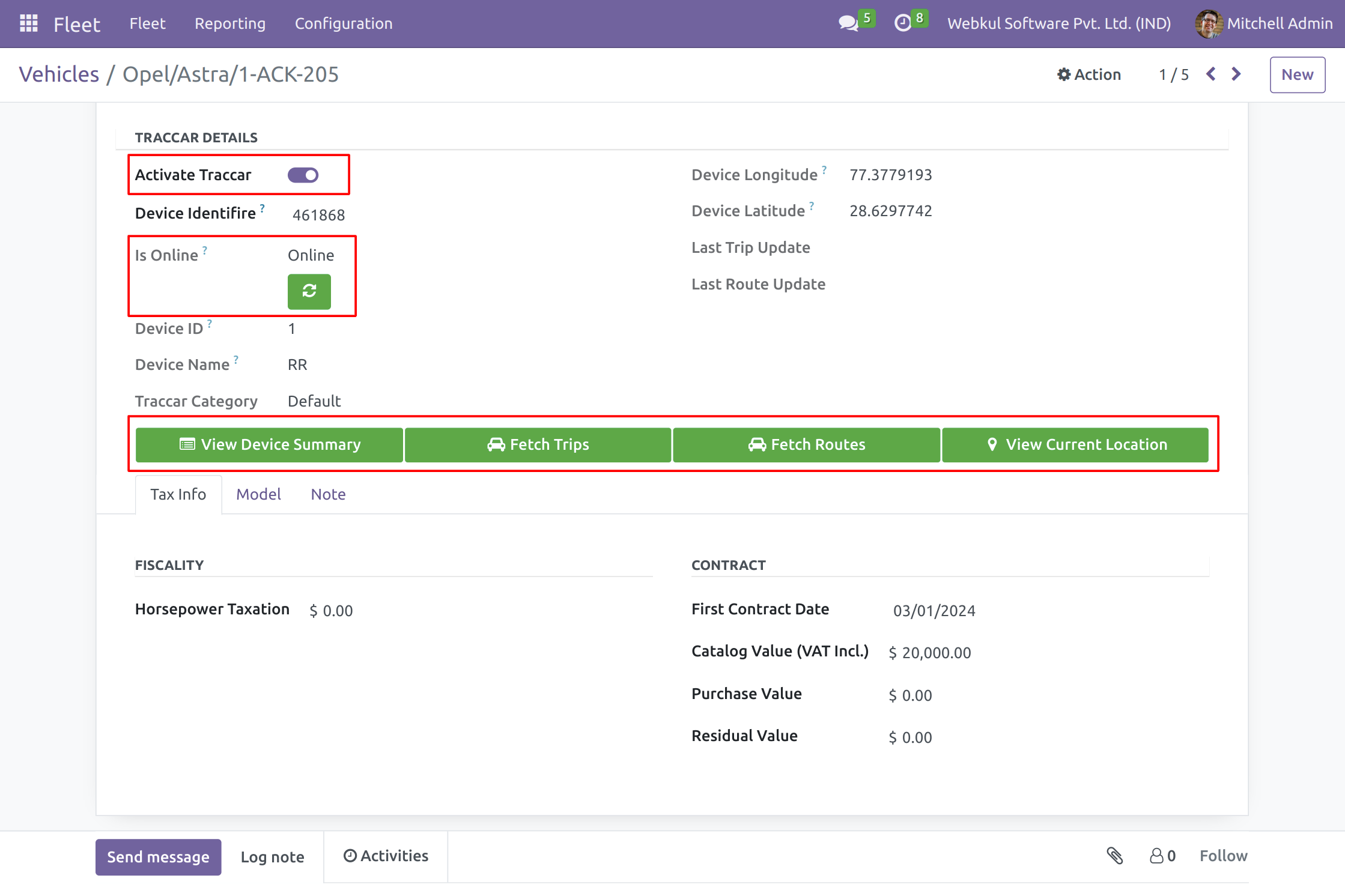This screenshot has height=896, width=1345.
Task: Click the Send message button
Action: click(158, 856)
